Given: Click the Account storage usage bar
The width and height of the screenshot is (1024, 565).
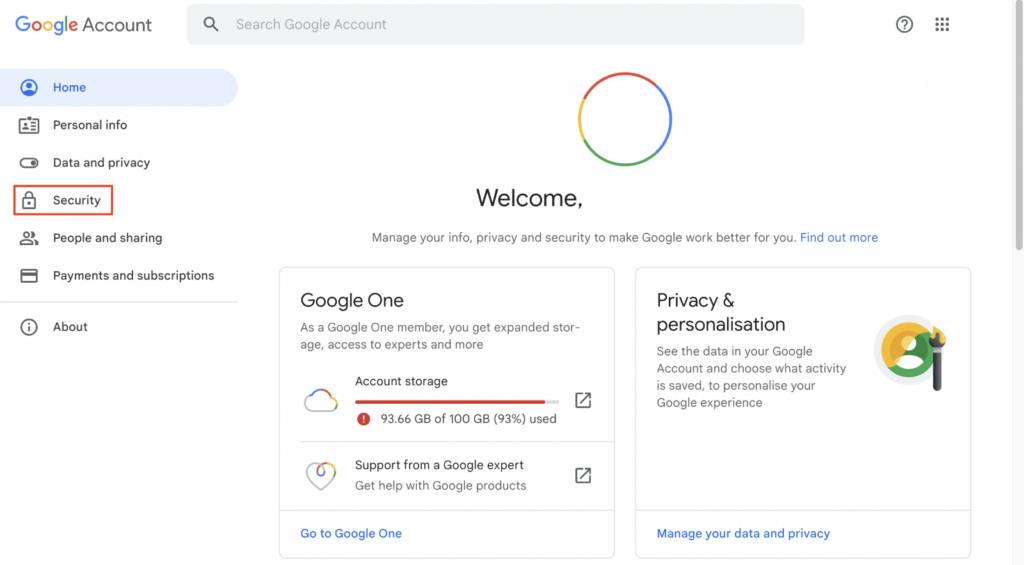Looking at the screenshot, I should coord(456,402).
